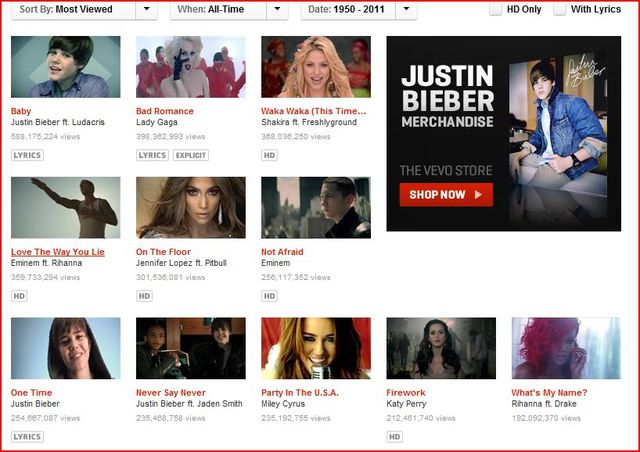Open the Sort By Most Viewed dropdown arrow
The image size is (640, 452).
pos(147,9)
